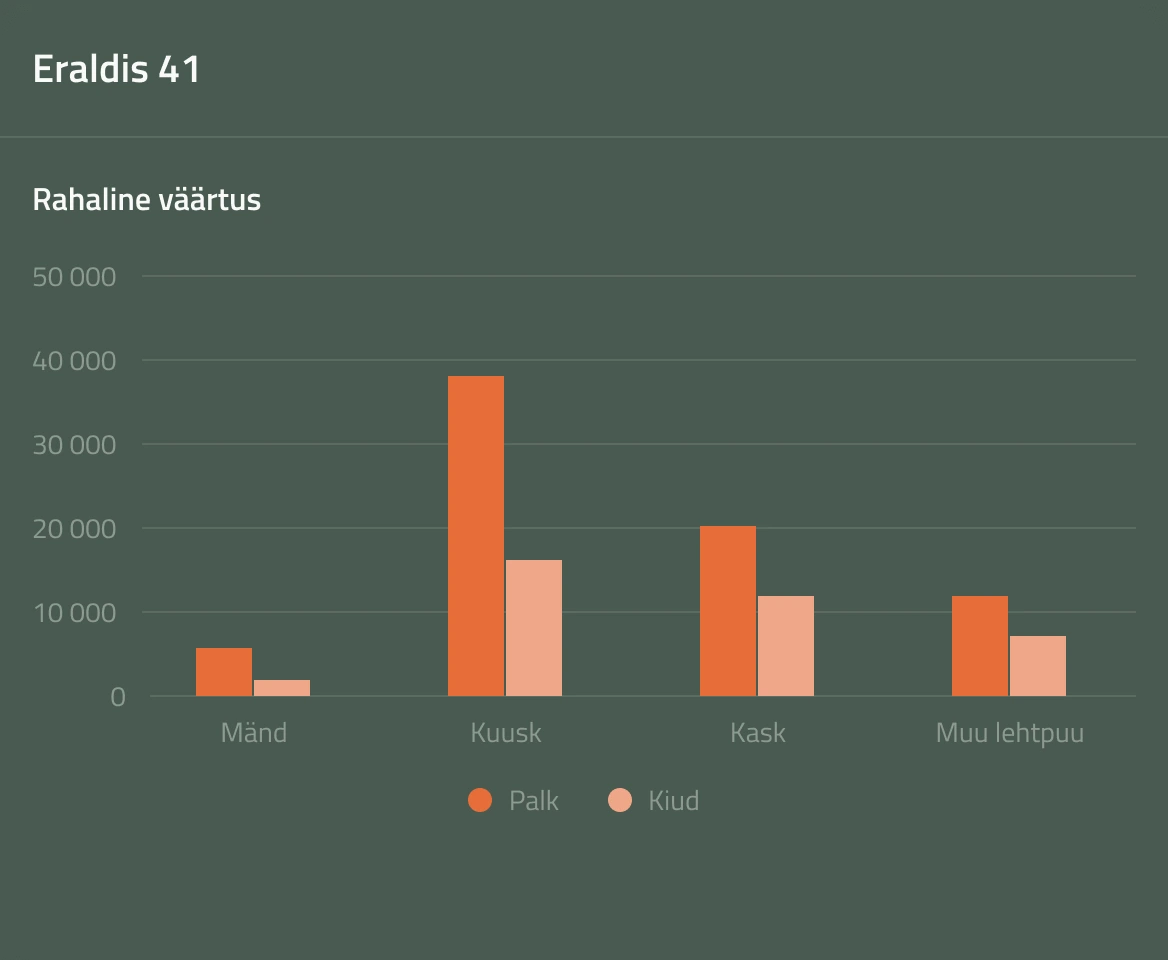Click the Kask Kiud bar

tap(786, 646)
